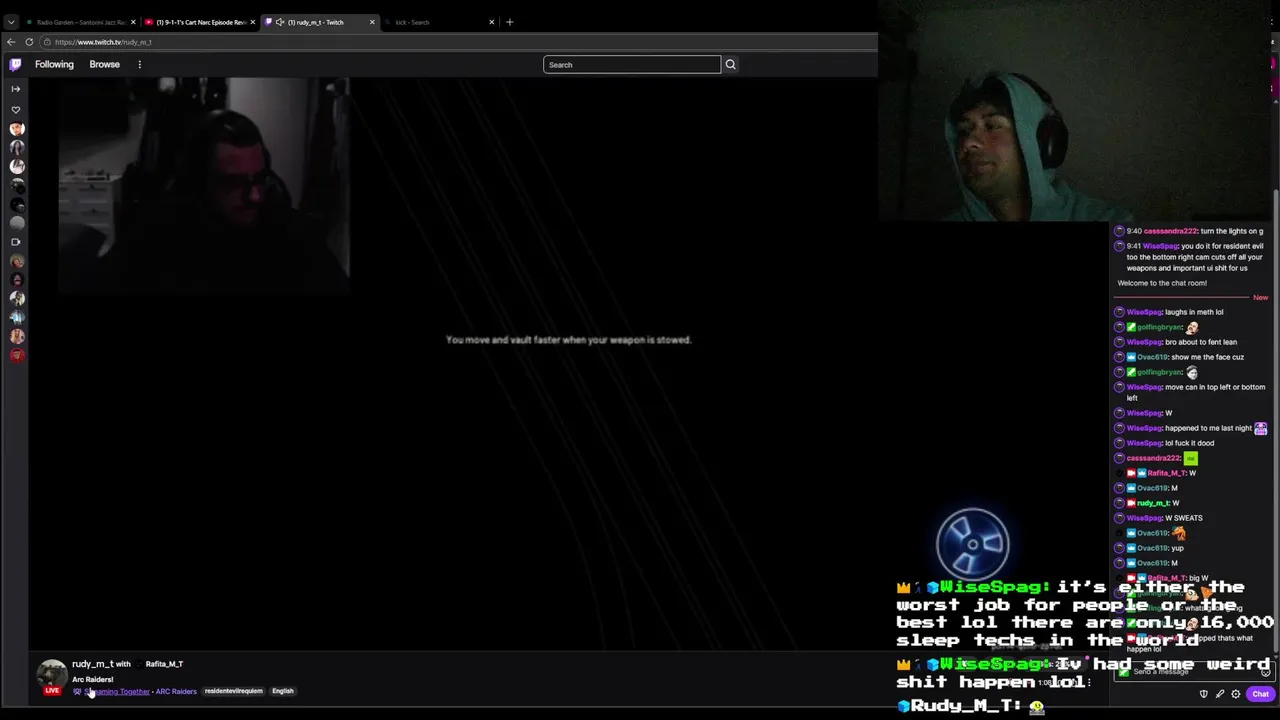Click 'happened to me last night' message
The image size is (1280, 720).
pos(1192,428)
